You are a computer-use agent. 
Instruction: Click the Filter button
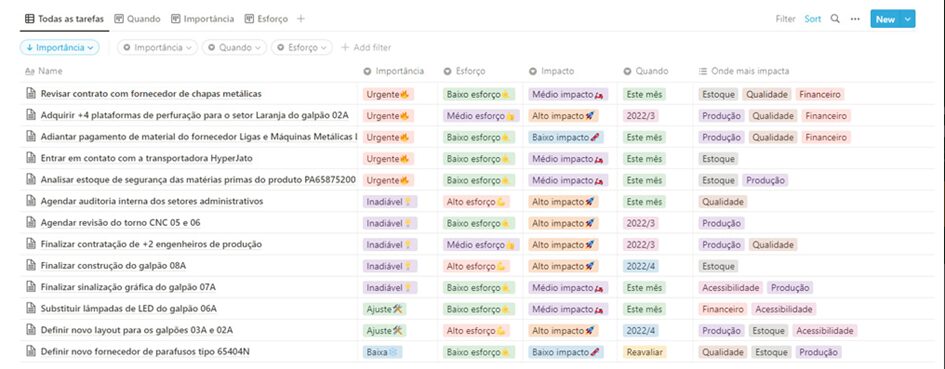tap(785, 19)
